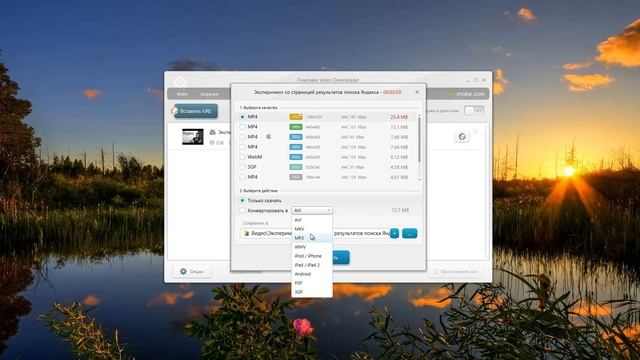Choose Android from the format list

pyautogui.click(x=312, y=274)
